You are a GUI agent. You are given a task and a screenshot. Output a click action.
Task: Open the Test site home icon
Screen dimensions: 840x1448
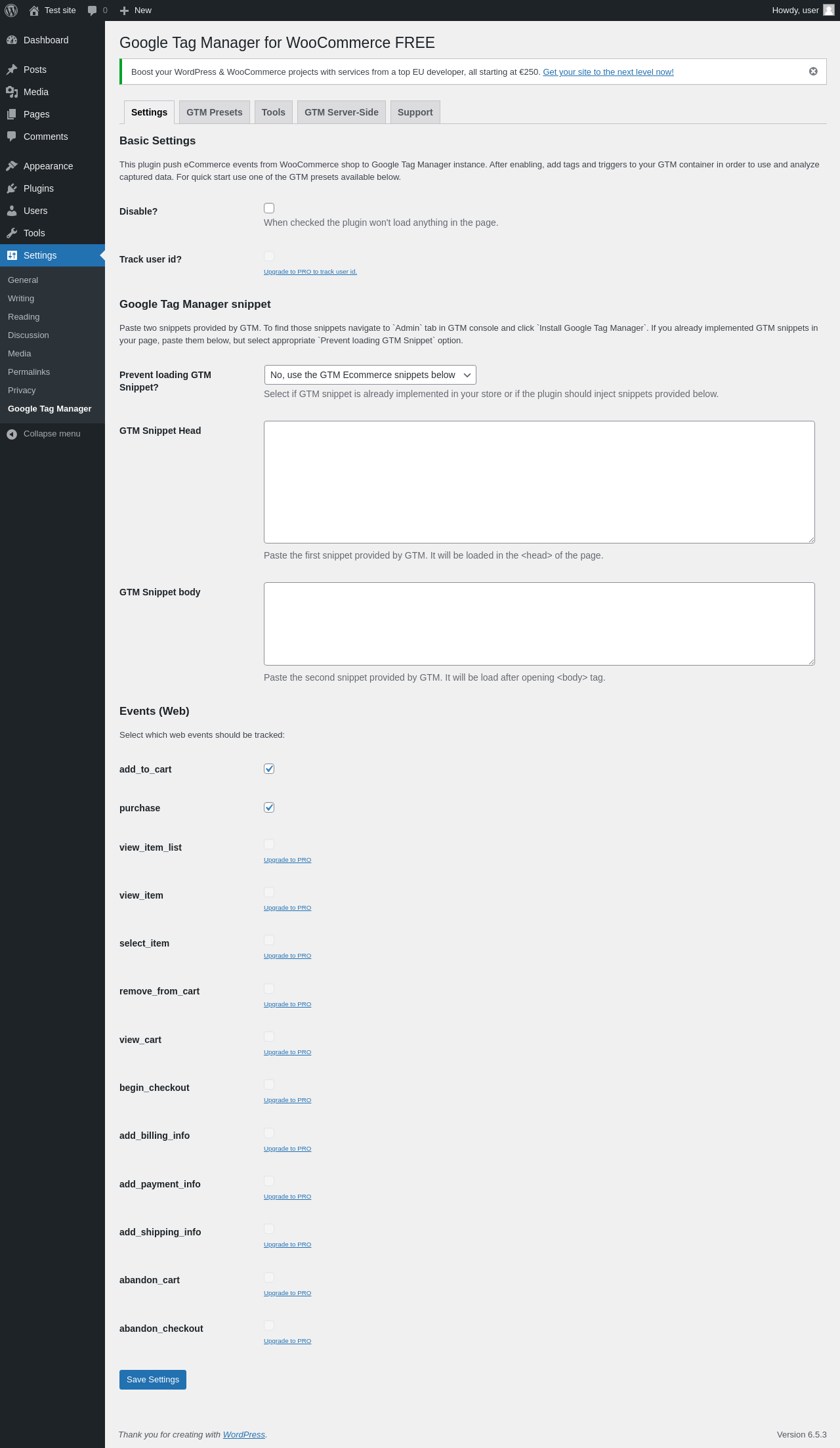pos(34,11)
